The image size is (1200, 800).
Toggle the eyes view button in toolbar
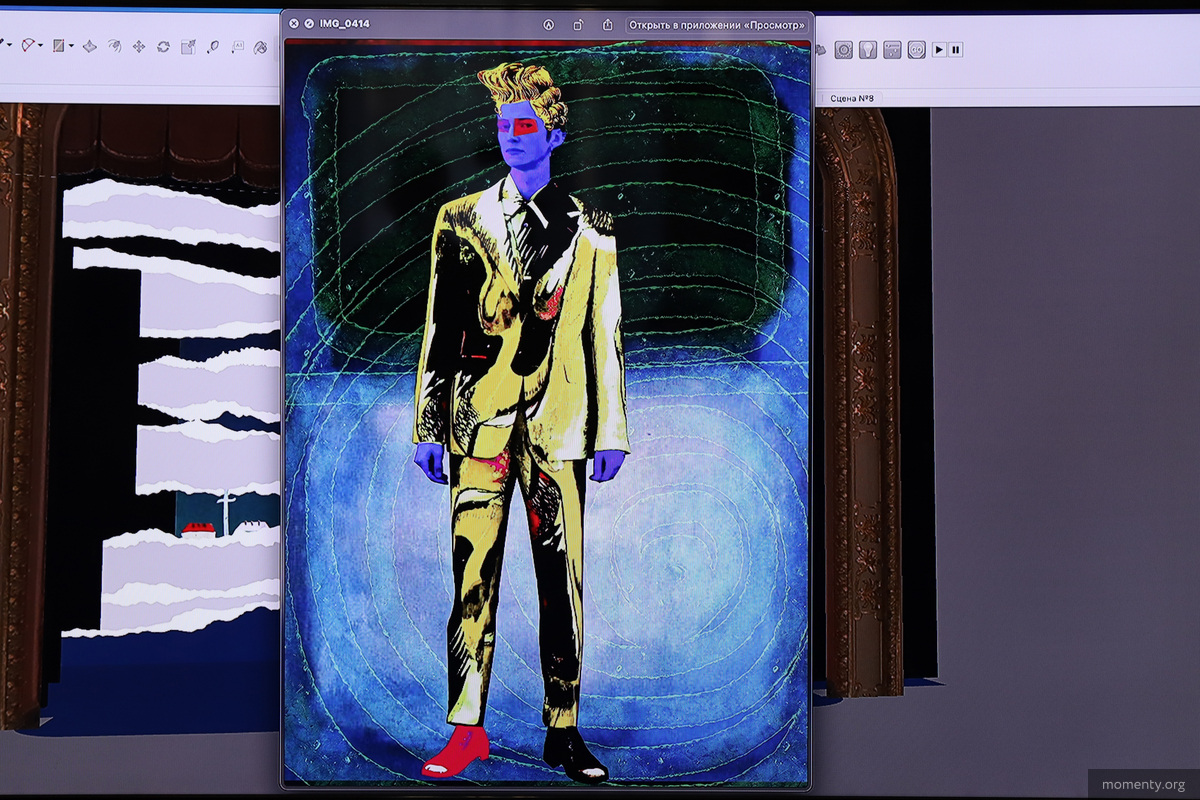coord(916,50)
